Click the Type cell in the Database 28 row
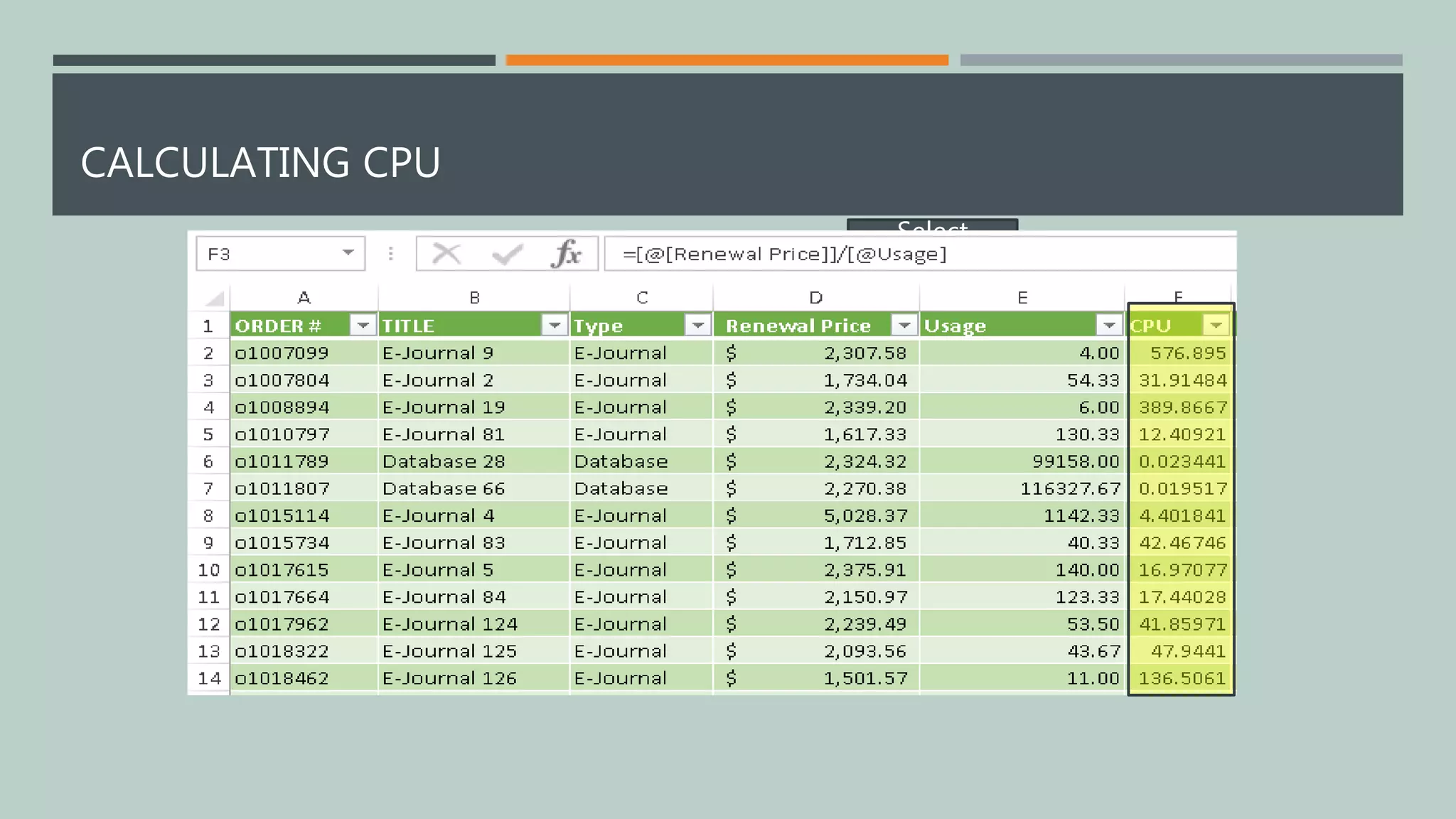The image size is (1456, 819). [x=642, y=461]
